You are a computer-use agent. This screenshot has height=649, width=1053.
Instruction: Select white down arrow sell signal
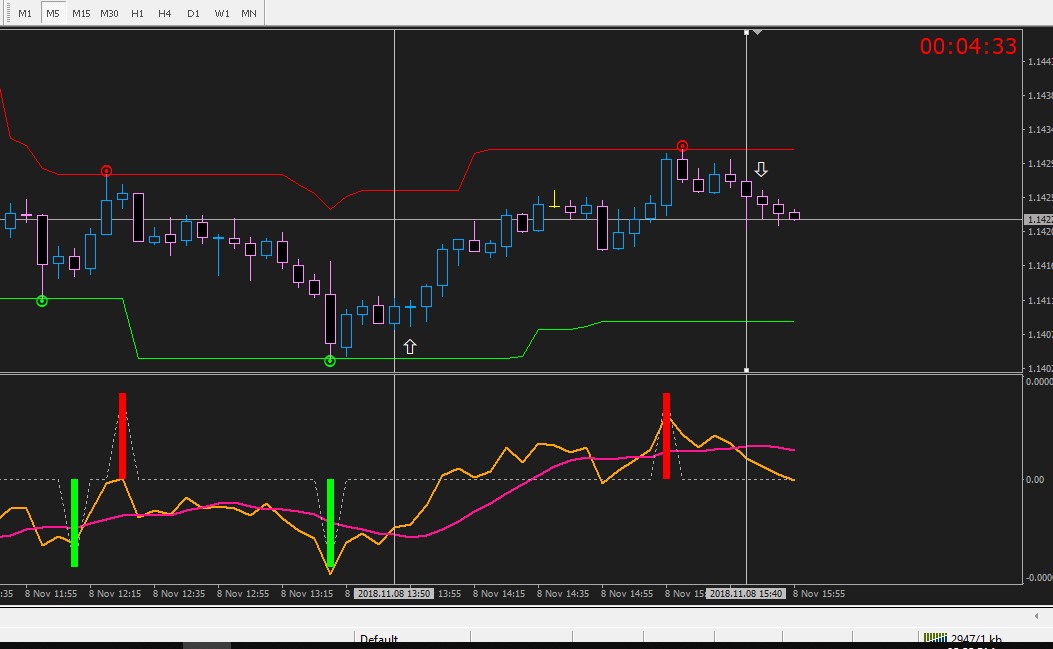[x=761, y=169]
